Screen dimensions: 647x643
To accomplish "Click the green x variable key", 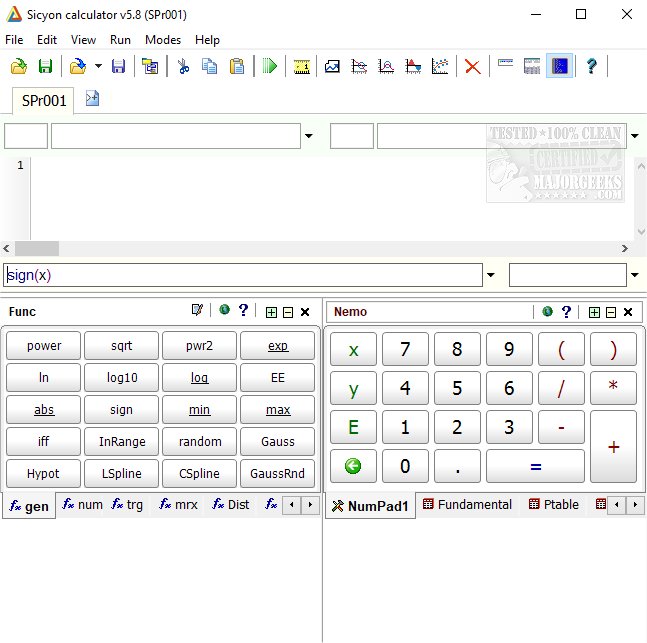I will (353, 349).
